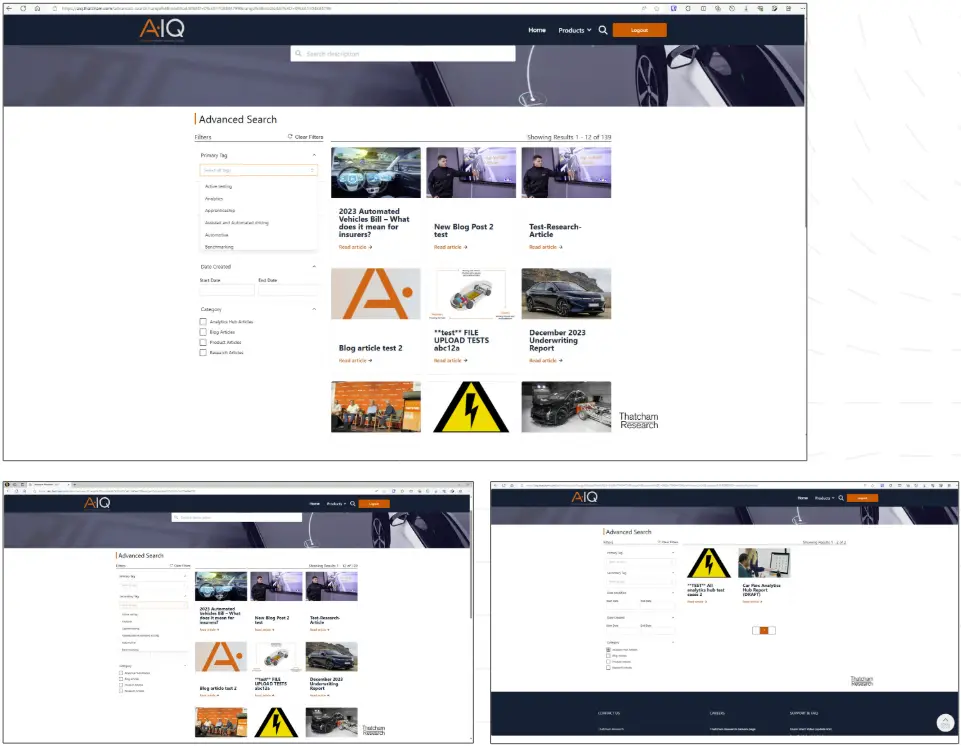961x746 pixels.
Task: Go to Home in the top window's navbar
Action: tap(537, 30)
